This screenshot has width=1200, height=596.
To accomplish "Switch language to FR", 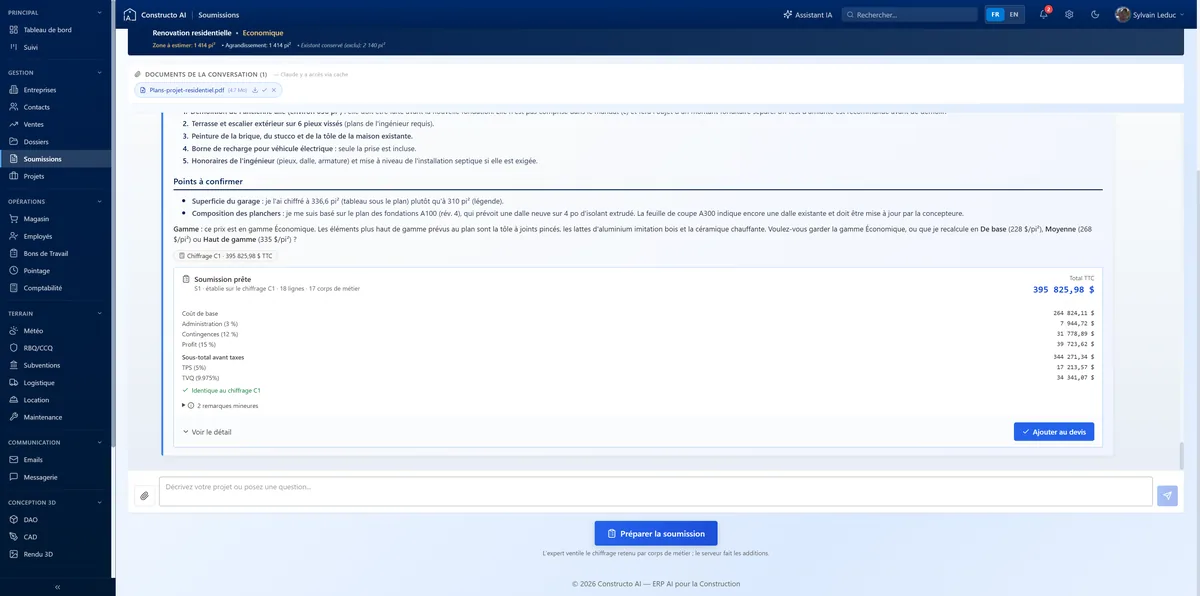I will click(994, 15).
